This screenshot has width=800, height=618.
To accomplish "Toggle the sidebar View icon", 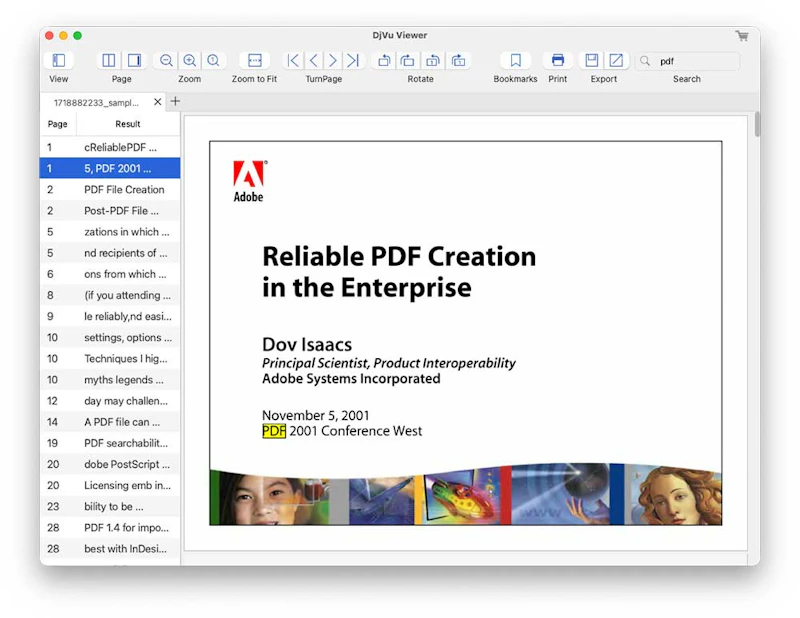I will [59, 61].
